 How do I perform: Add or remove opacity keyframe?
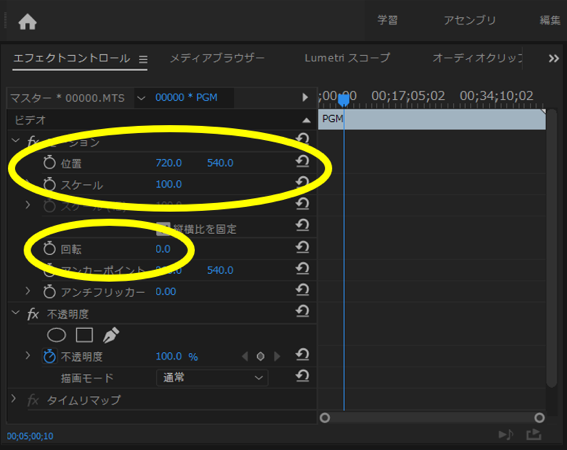click(x=260, y=357)
